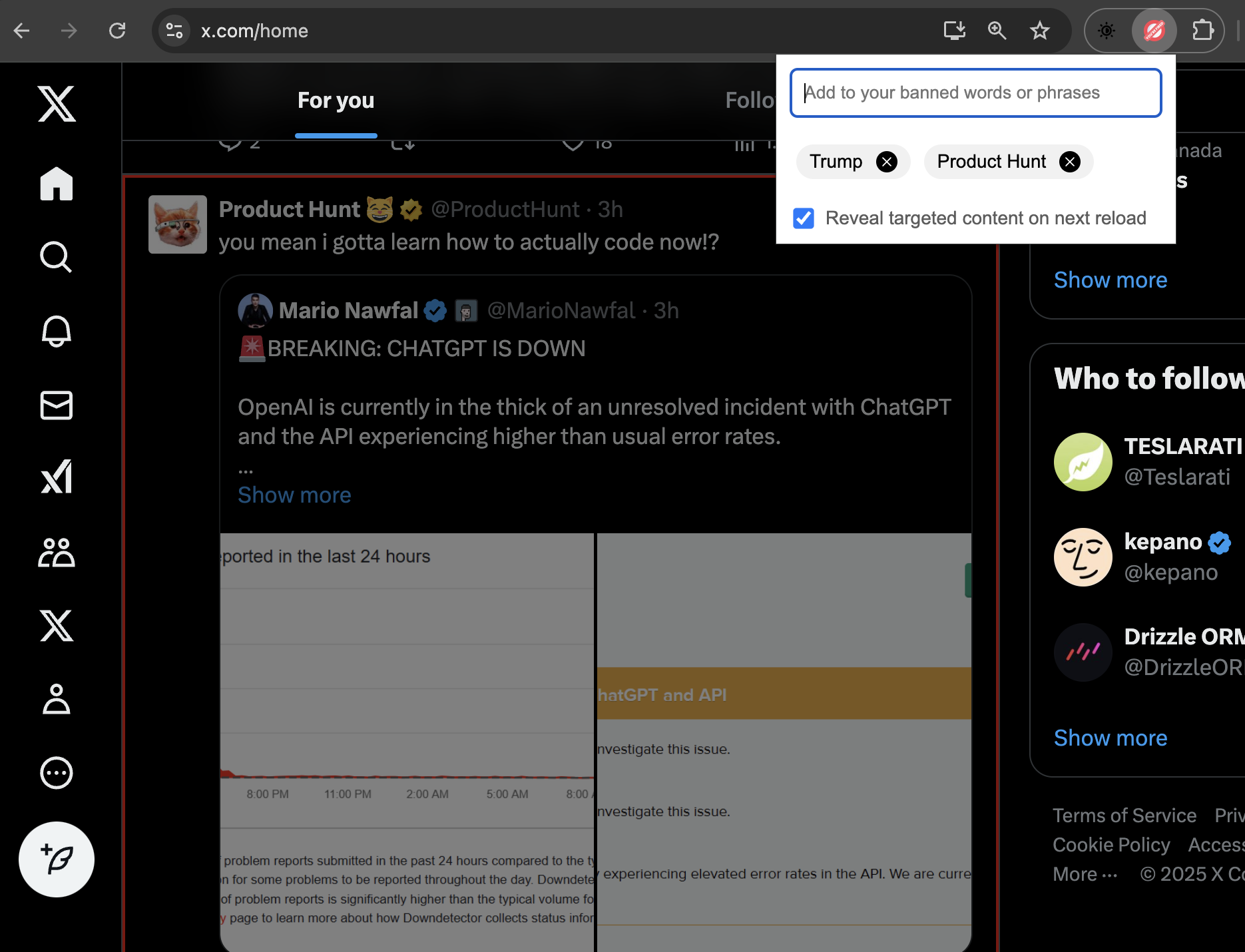Open the kepano account name
The height and width of the screenshot is (952, 1245).
pyautogui.click(x=1163, y=542)
